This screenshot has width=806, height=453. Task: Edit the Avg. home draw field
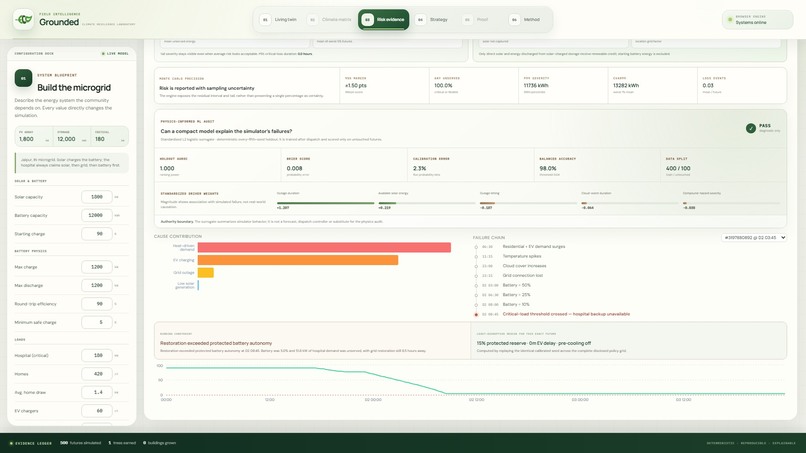pos(97,392)
